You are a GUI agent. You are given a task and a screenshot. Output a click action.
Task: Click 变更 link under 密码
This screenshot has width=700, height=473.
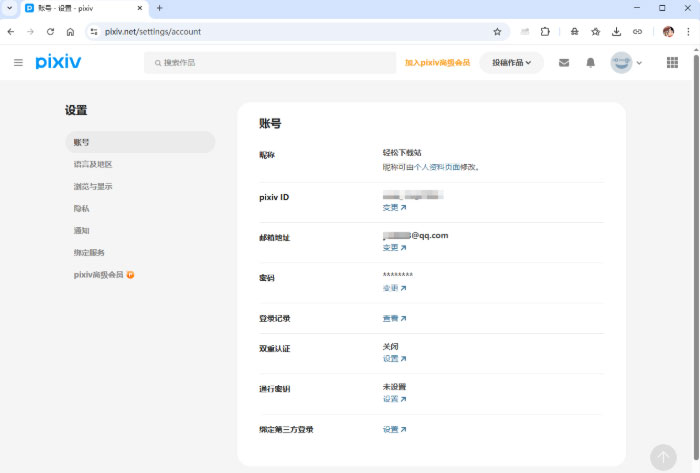394,288
